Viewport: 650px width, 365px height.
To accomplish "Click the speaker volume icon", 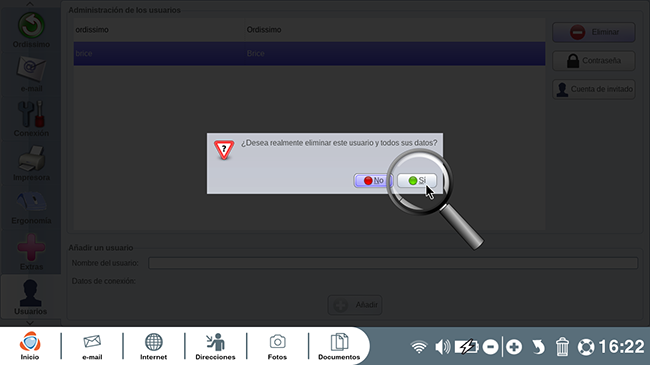I will (x=442, y=347).
